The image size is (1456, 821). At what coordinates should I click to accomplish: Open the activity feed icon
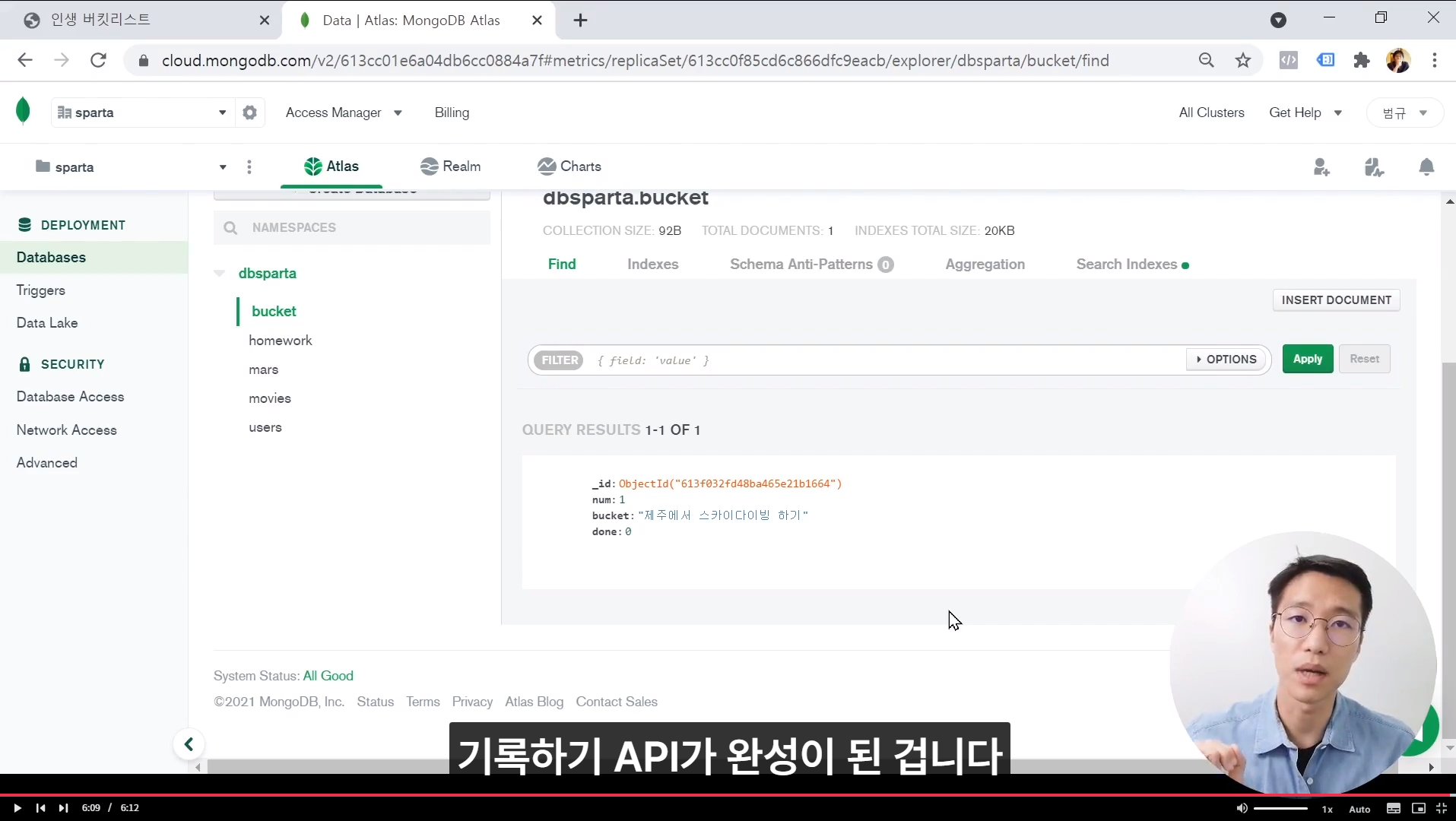click(x=1374, y=166)
